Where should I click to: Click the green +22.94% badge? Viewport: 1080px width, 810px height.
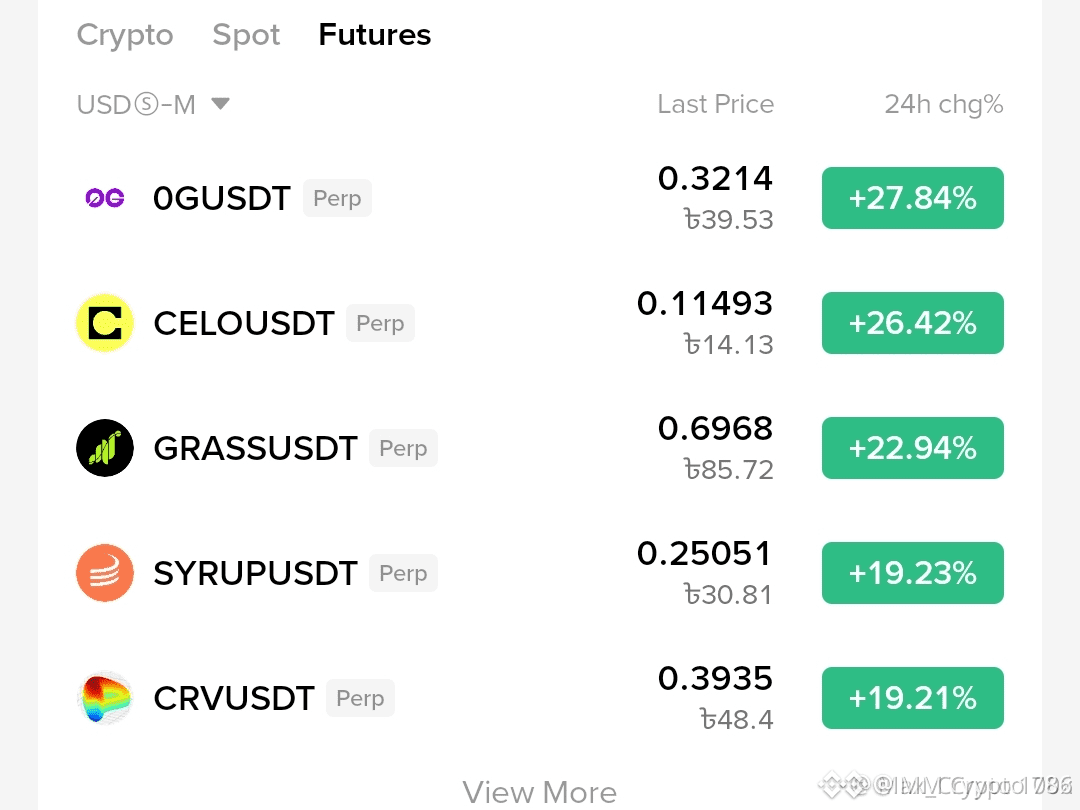click(x=913, y=448)
